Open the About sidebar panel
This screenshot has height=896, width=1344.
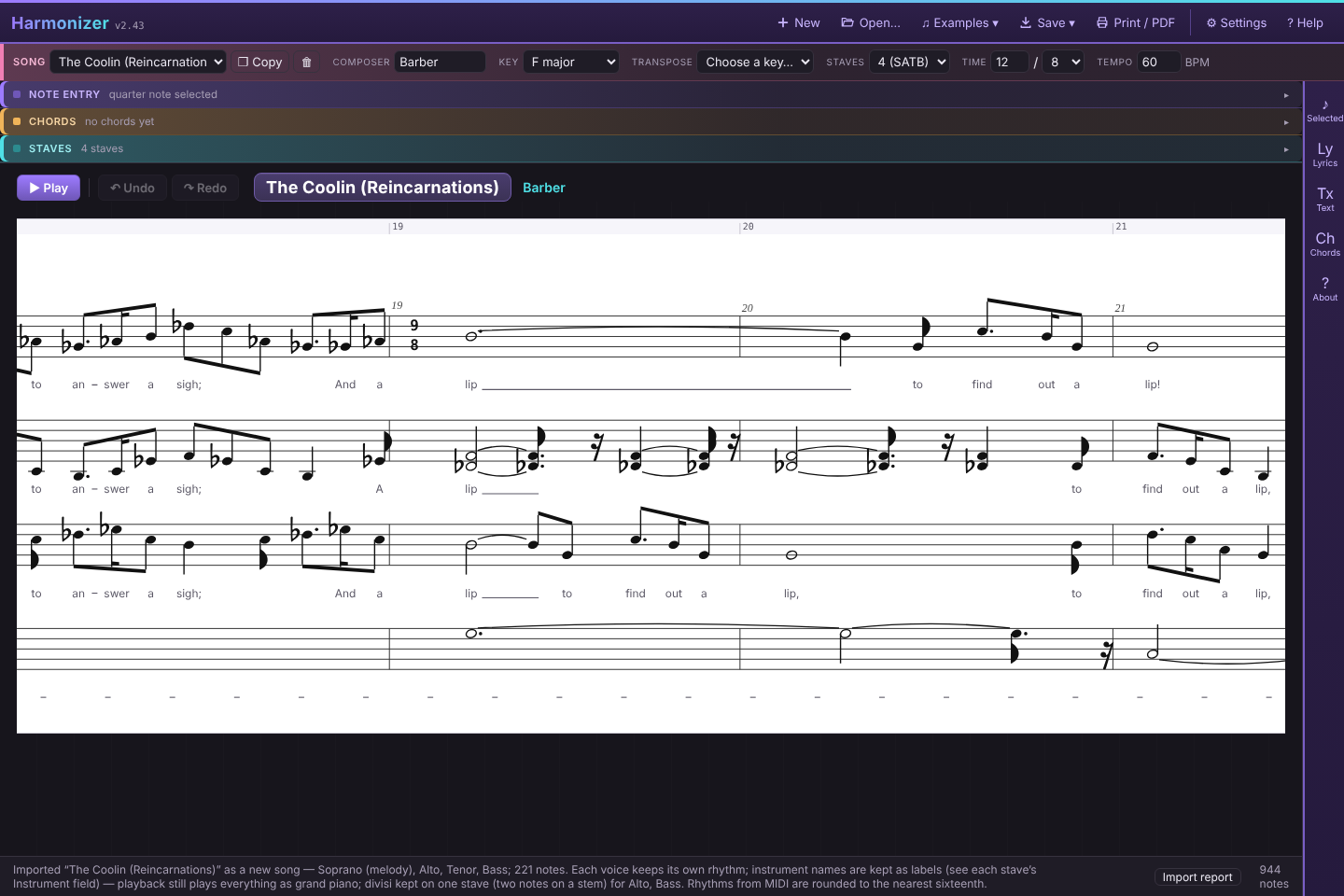1324,288
